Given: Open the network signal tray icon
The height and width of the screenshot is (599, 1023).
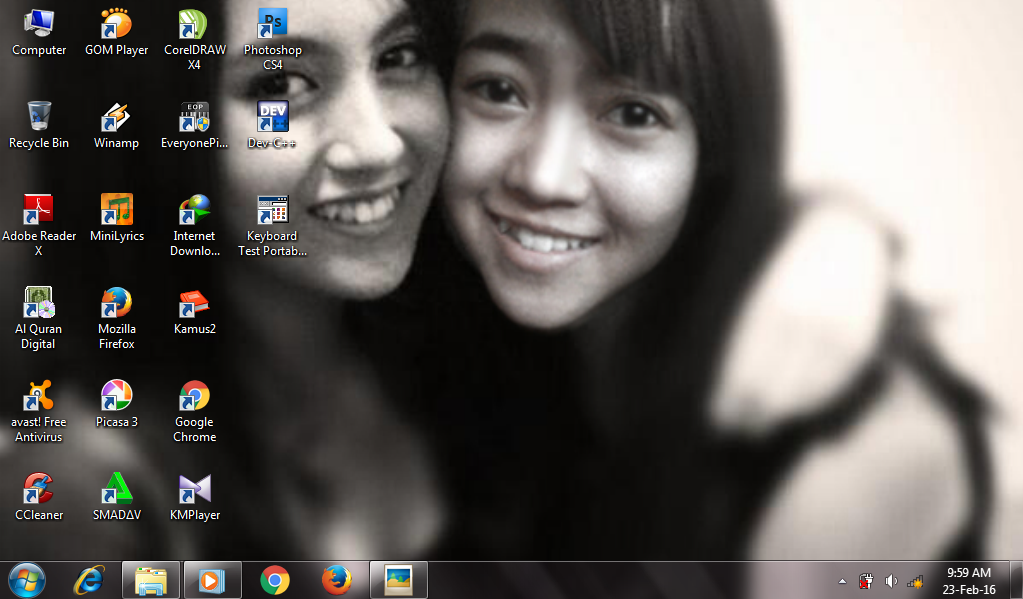Looking at the screenshot, I should coord(915,581).
